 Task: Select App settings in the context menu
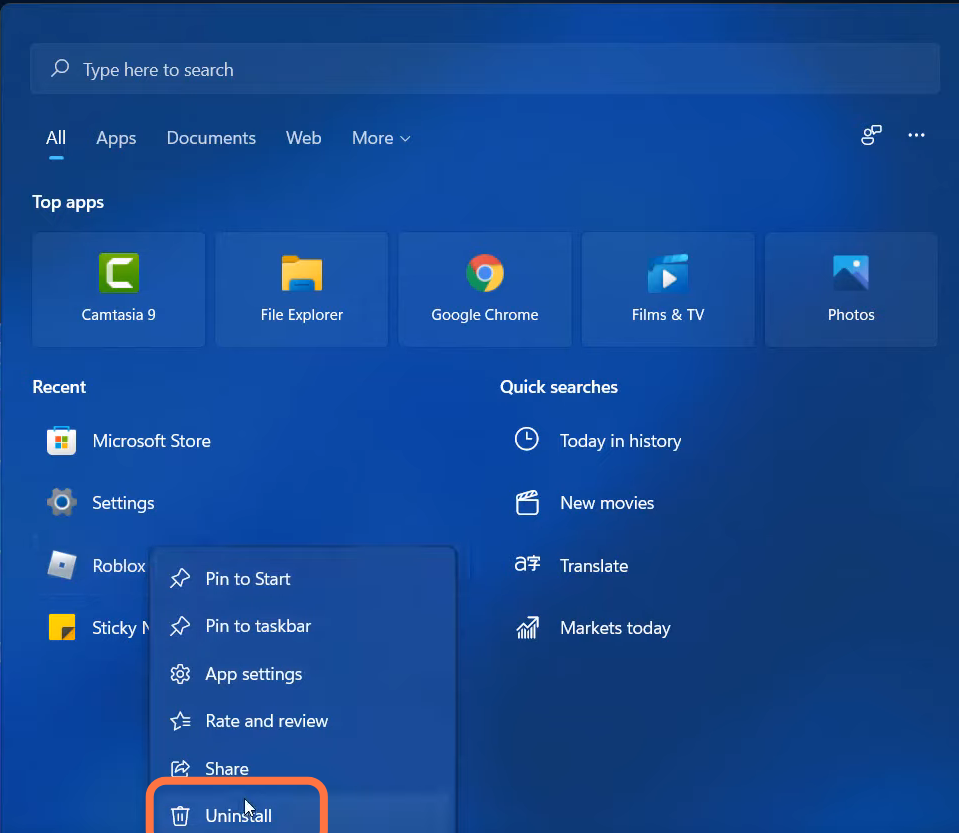tap(303, 674)
